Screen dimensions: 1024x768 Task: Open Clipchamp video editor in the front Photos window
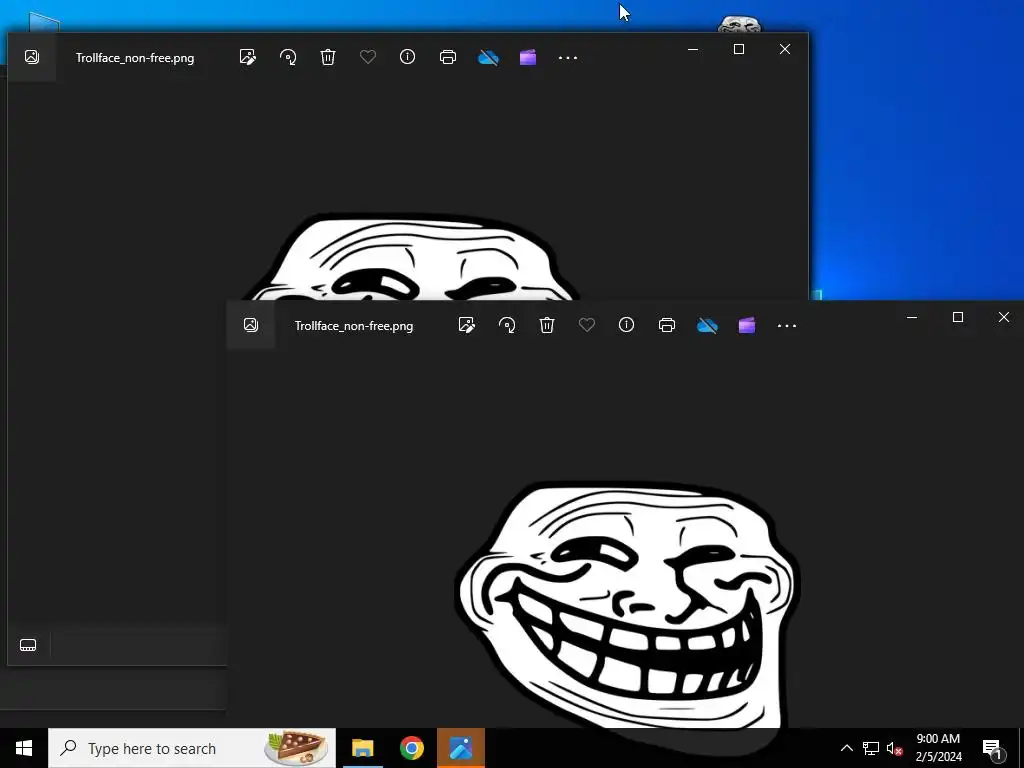click(746, 325)
